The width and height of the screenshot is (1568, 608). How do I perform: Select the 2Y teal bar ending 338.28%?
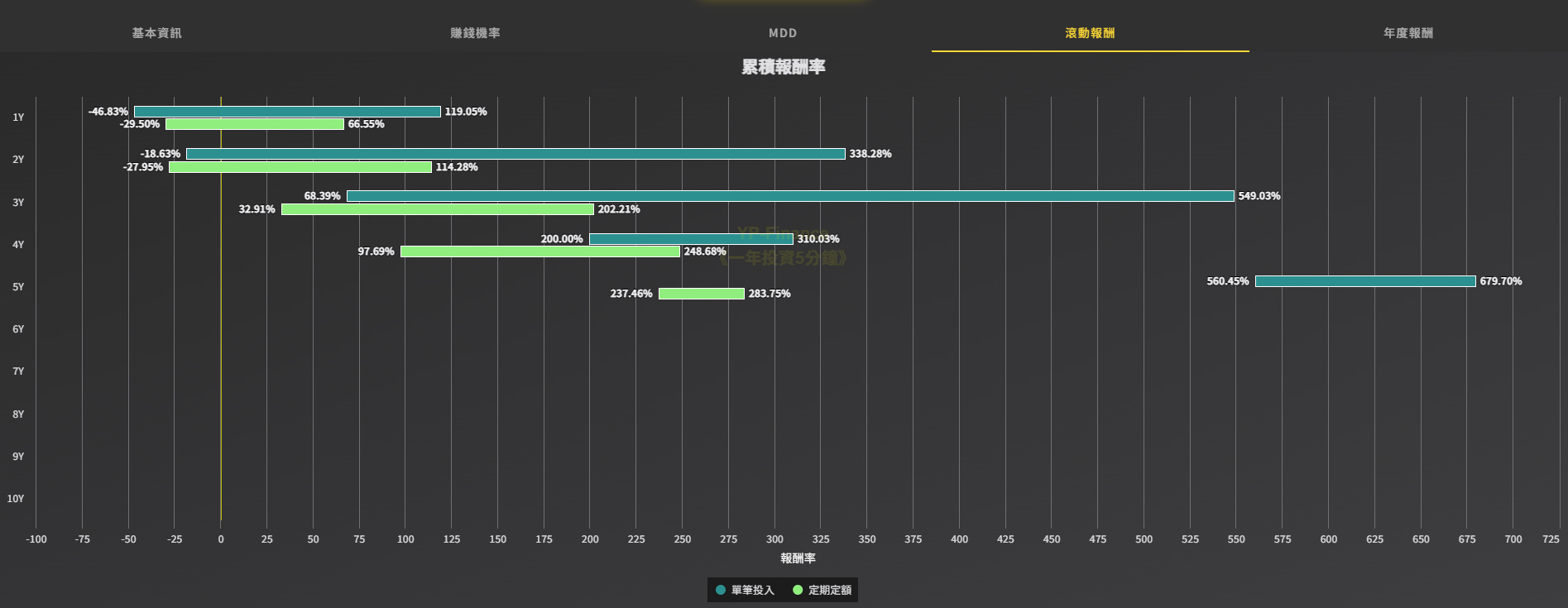(515, 154)
